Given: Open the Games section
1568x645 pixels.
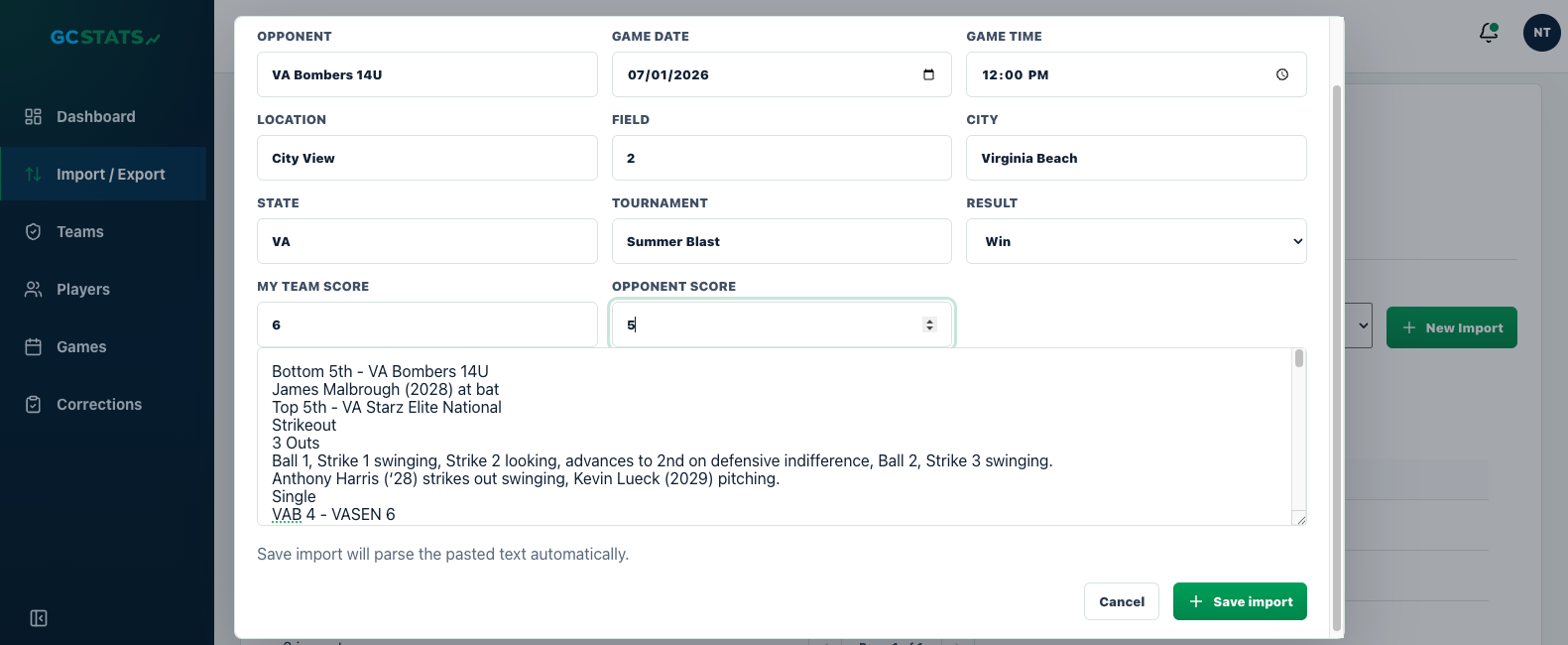Looking at the screenshot, I should pyautogui.click(x=103, y=347).
